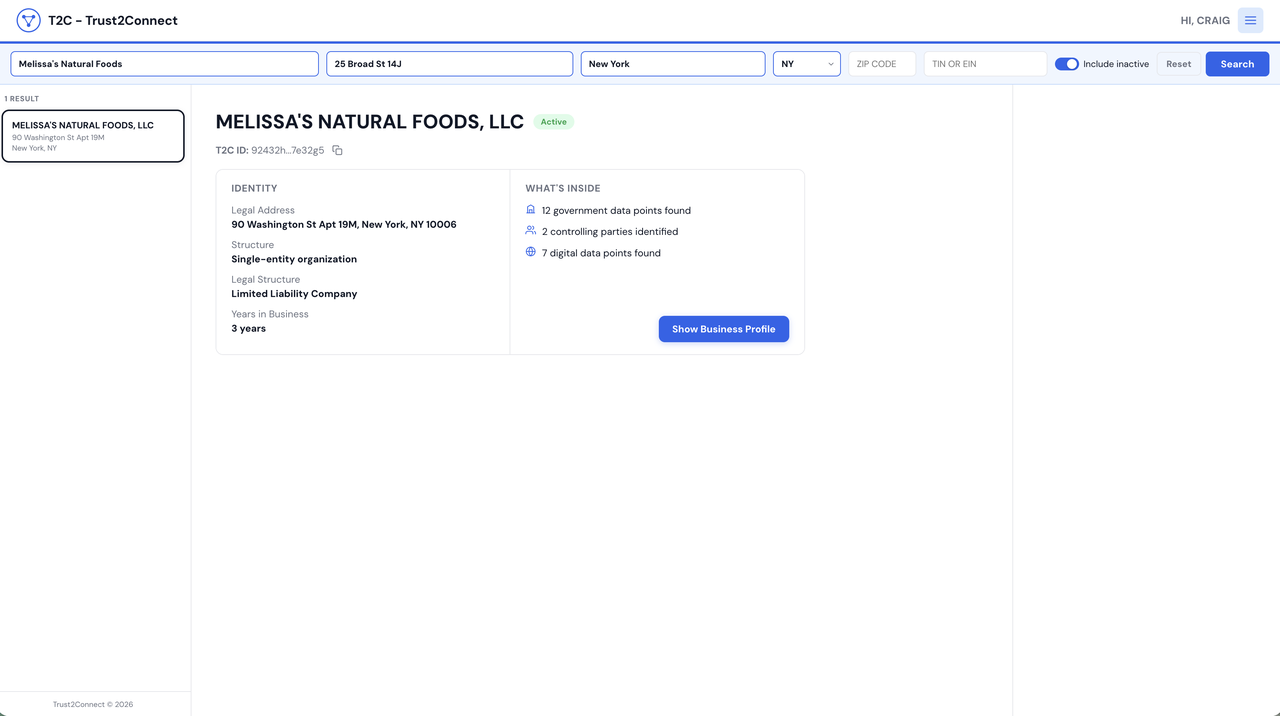Open the NY state dropdown
This screenshot has width=1280, height=716.
[x=807, y=64]
